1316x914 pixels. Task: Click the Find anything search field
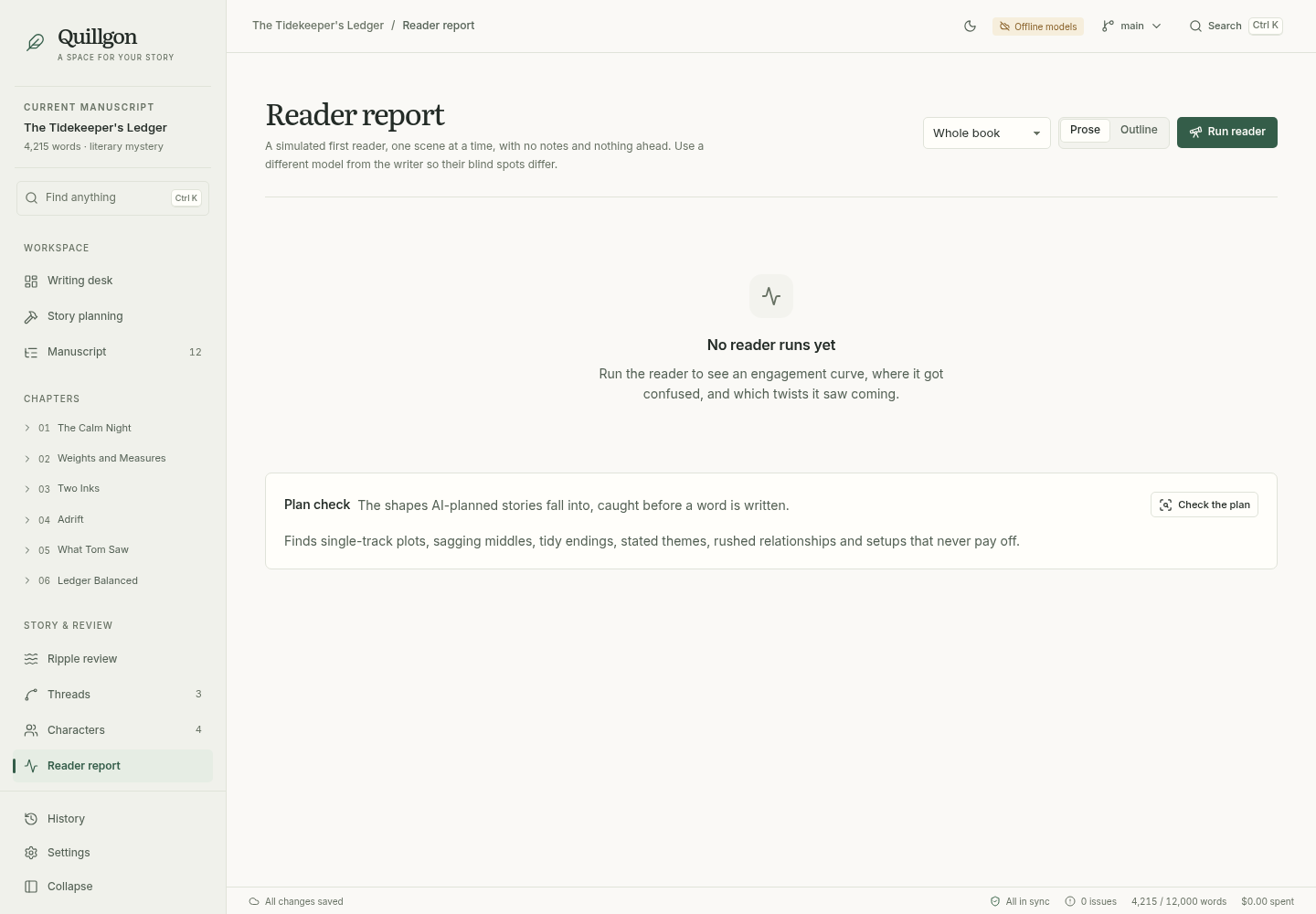coord(112,198)
